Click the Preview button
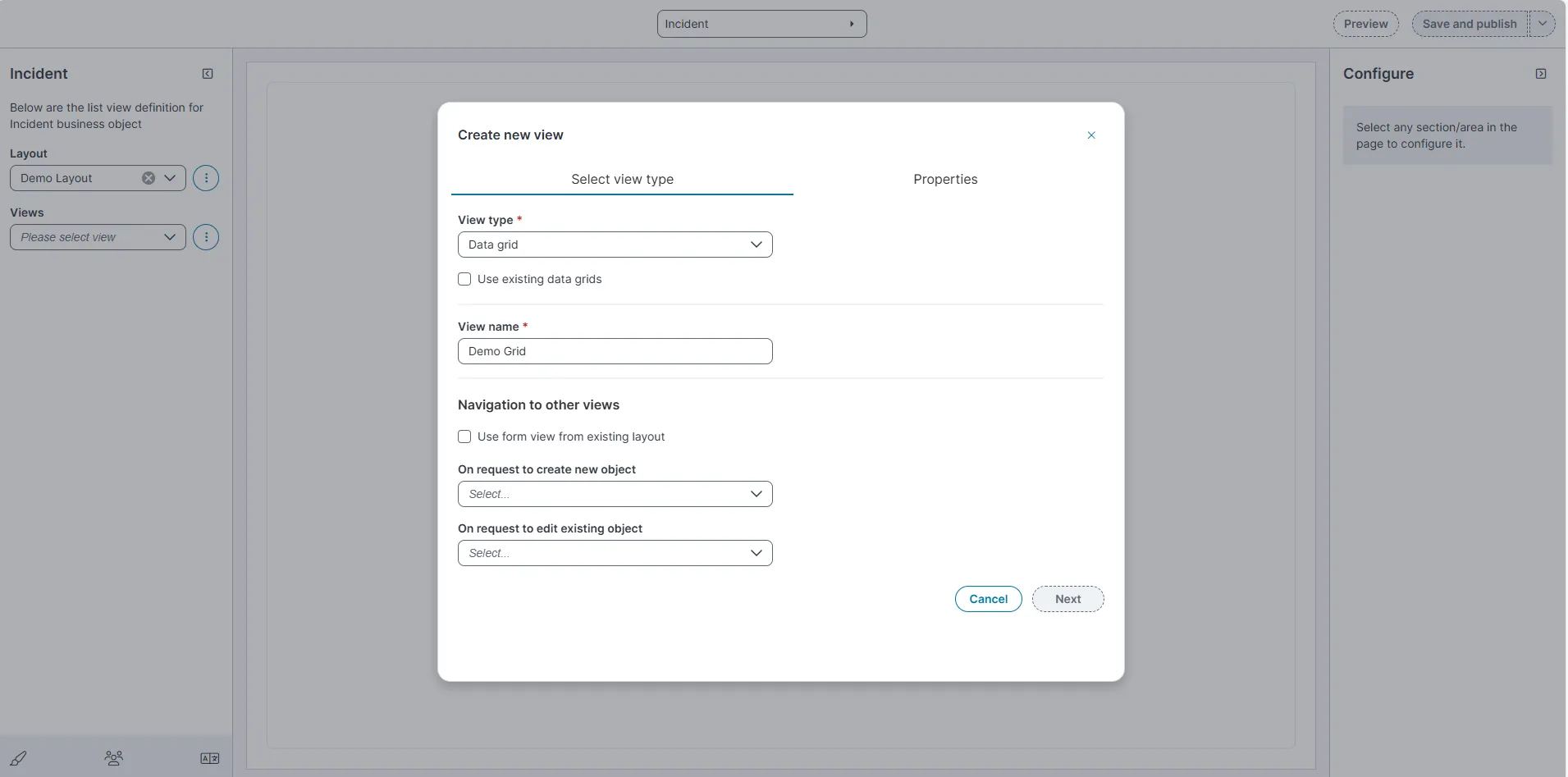Viewport: 1568px width, 777px height. pos(1366,24)
